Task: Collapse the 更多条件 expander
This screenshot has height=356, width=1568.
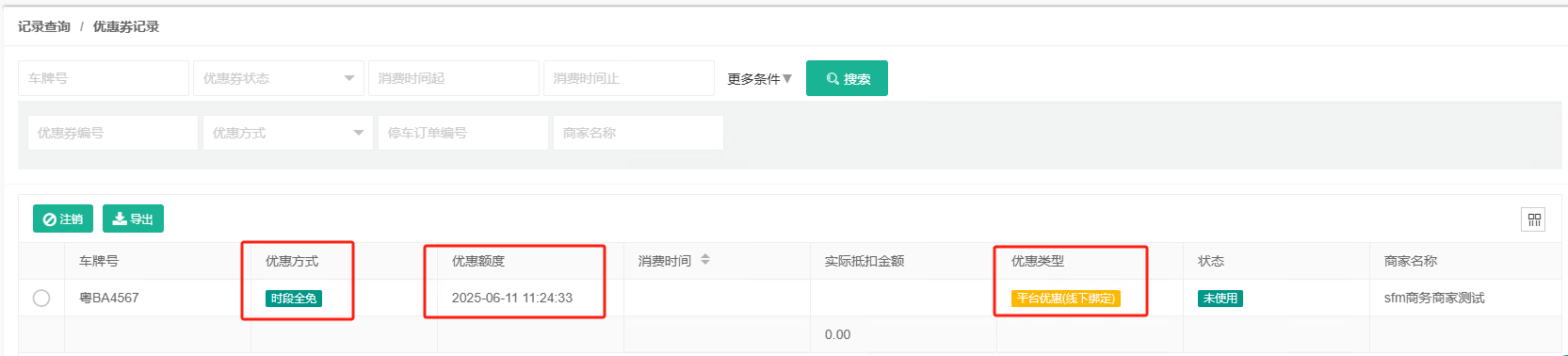Action: 760,78
